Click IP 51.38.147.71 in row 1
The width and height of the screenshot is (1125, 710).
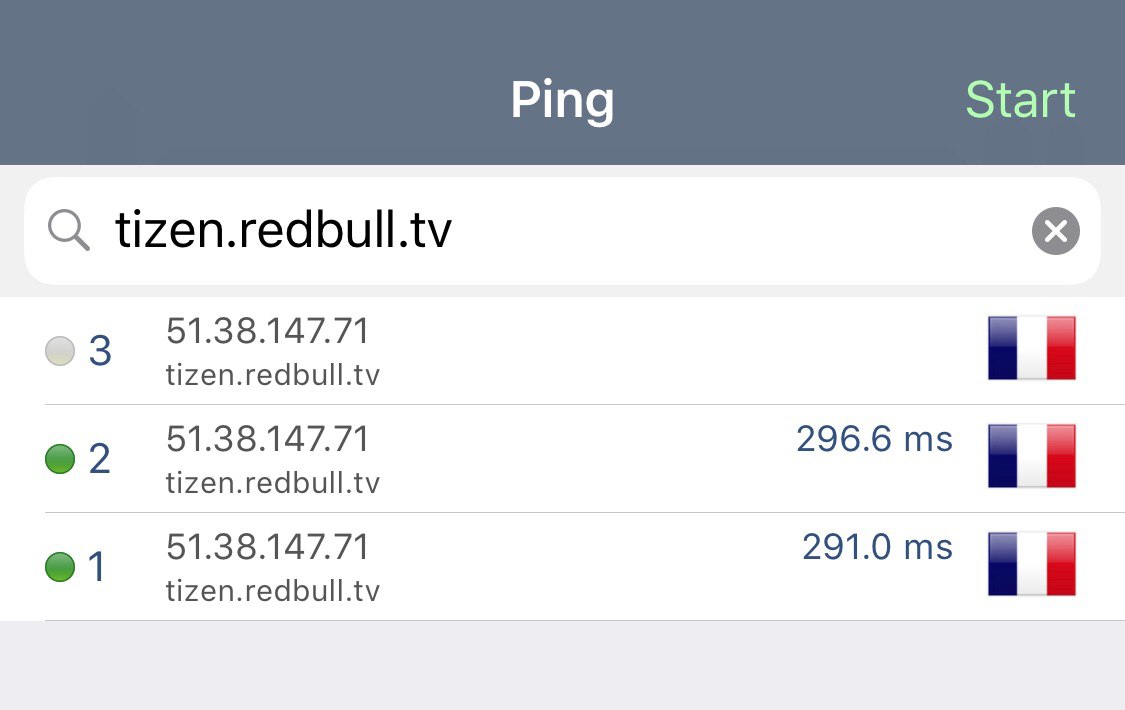point(268,546)
